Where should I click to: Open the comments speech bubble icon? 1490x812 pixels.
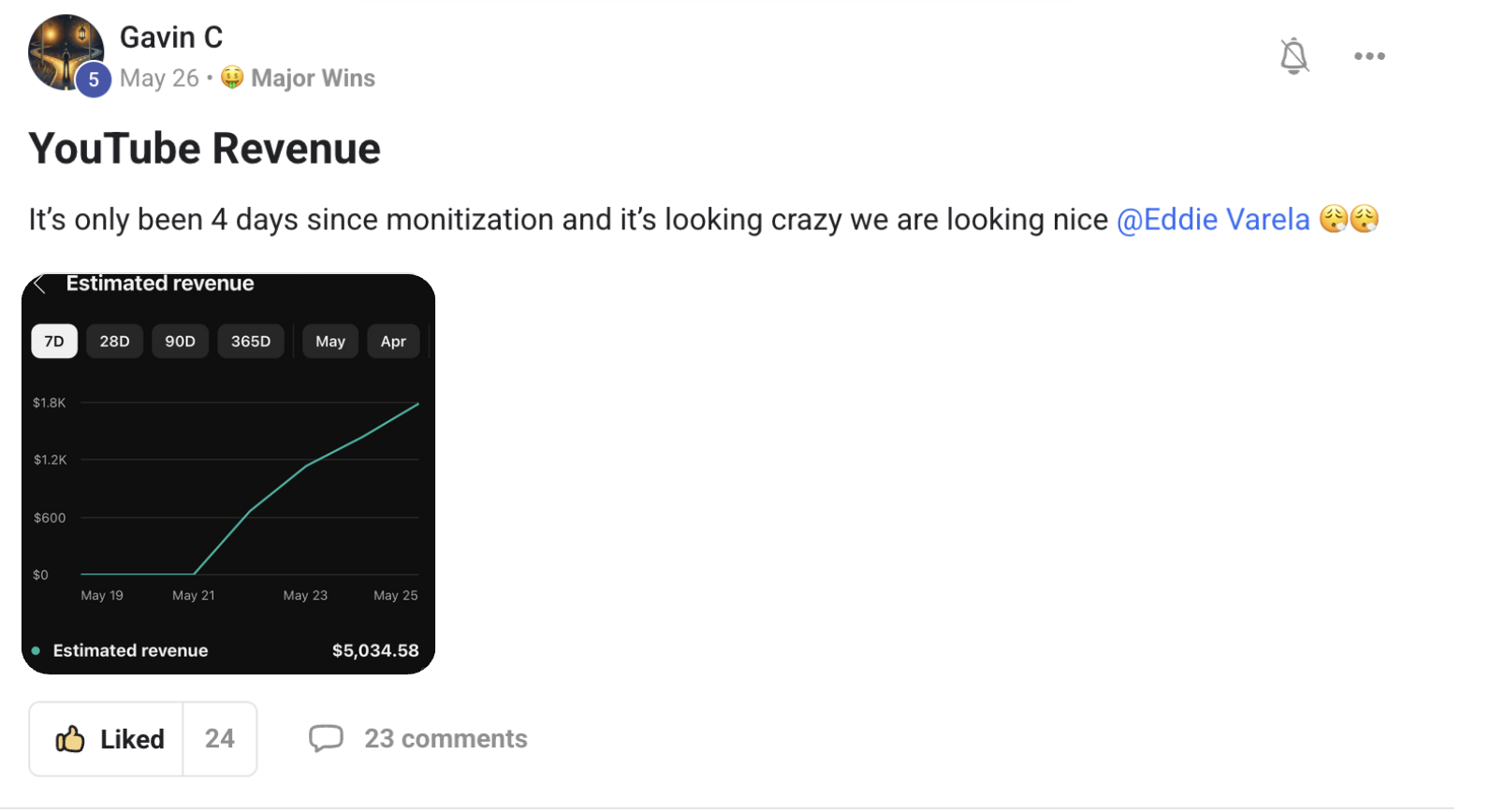click(326, 738)
